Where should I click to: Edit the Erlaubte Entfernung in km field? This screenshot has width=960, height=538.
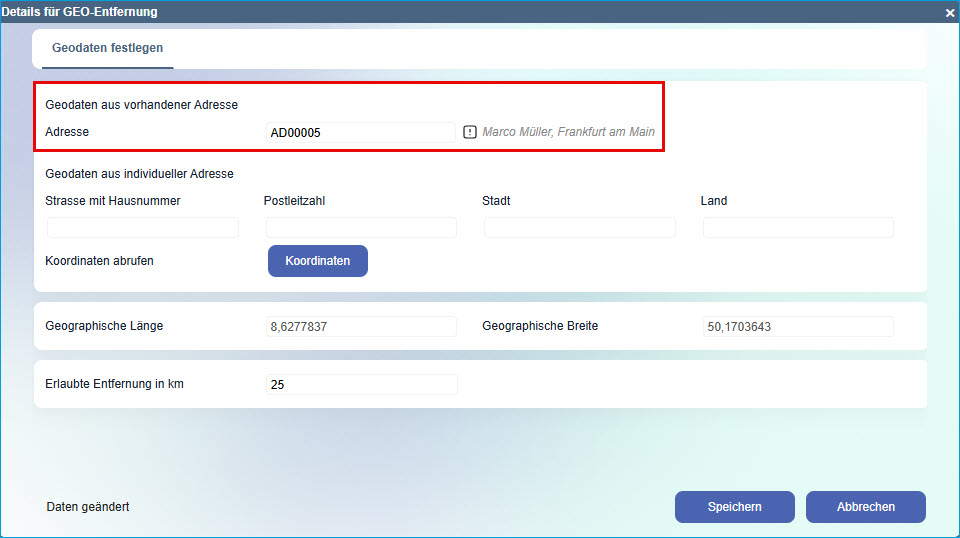click(361, 384)
